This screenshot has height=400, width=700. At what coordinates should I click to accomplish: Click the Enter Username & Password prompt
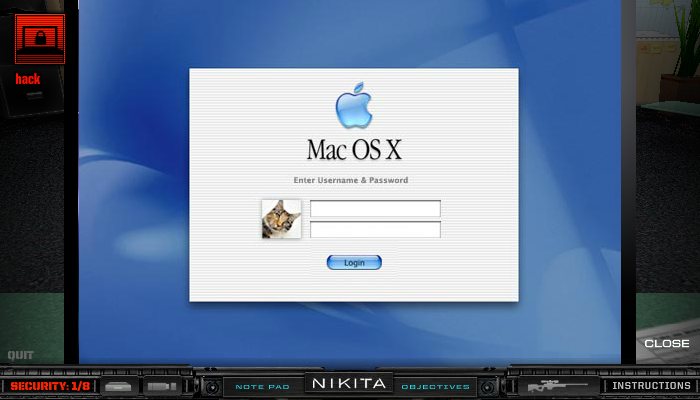click(351, 180)
